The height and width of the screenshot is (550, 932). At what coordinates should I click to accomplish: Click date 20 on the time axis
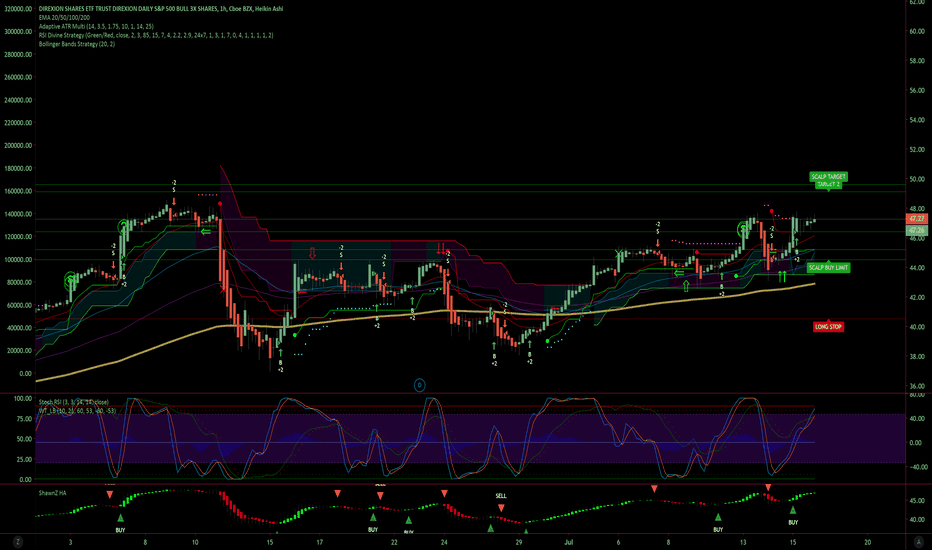tap(868, 542)
